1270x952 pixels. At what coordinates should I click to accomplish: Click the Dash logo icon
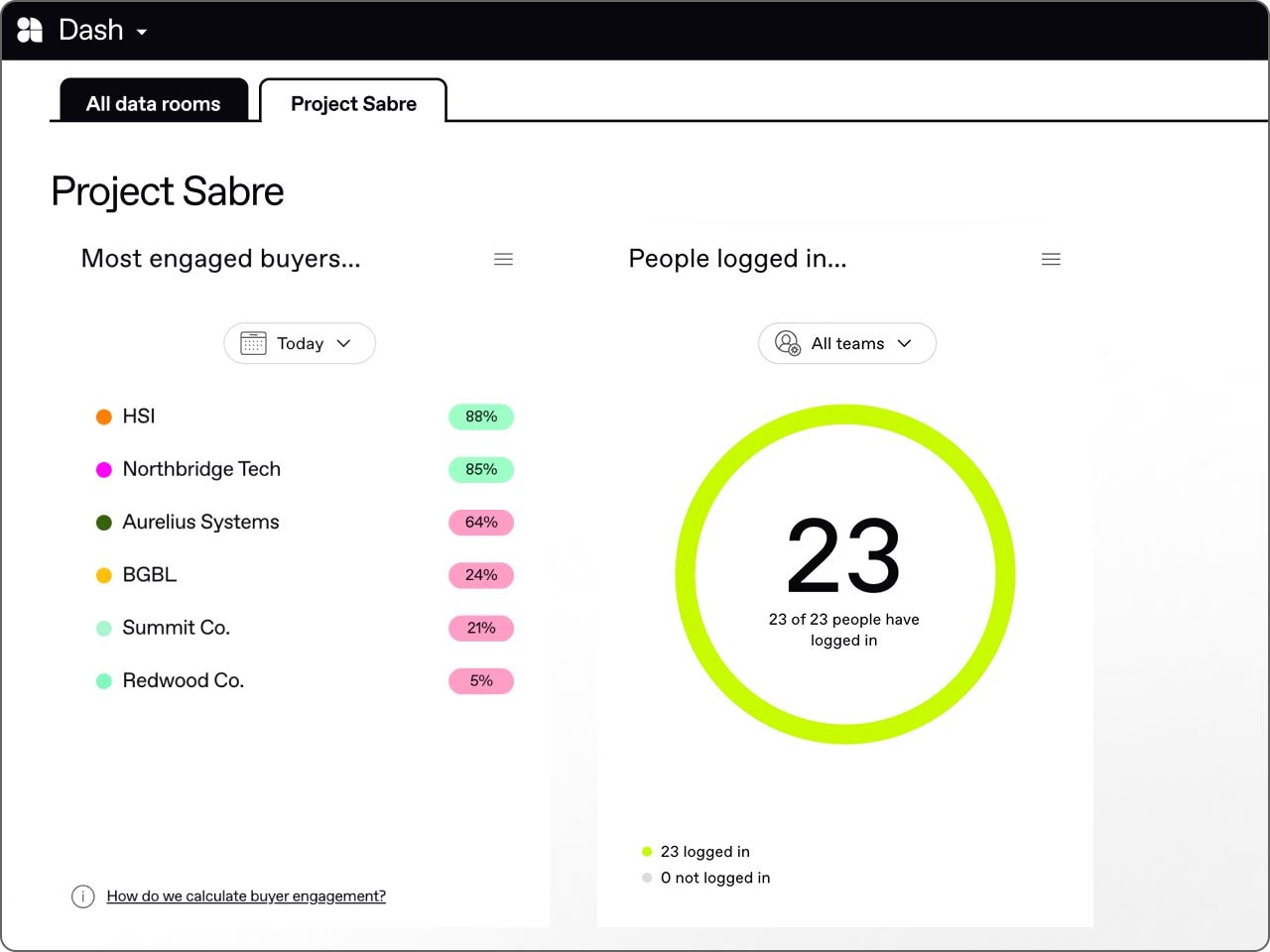click(x=31, y=31)
